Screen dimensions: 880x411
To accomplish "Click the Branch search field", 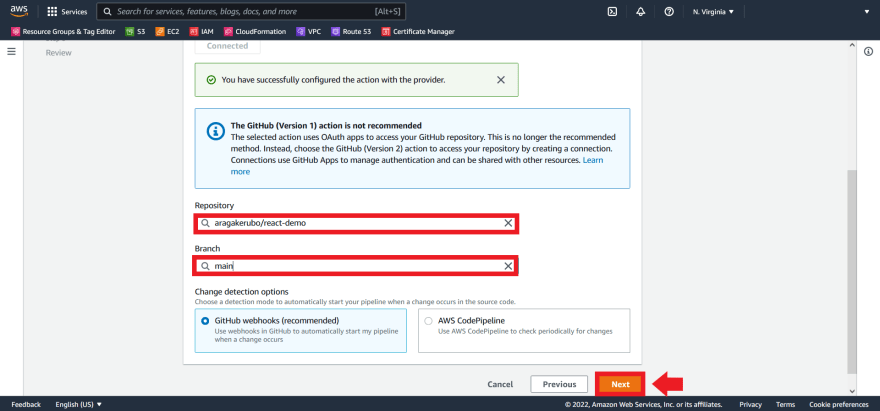I will click(356, 266).
